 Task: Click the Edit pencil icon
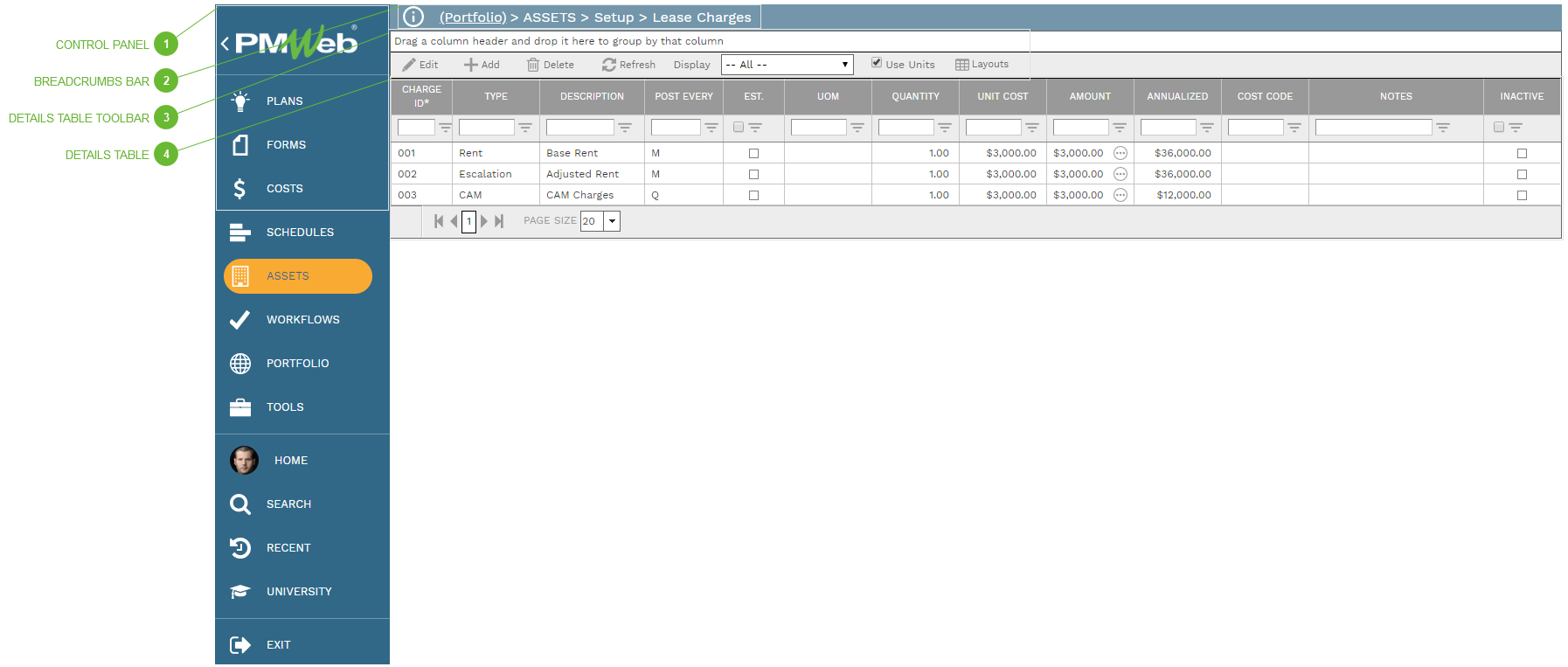point(409,65)
